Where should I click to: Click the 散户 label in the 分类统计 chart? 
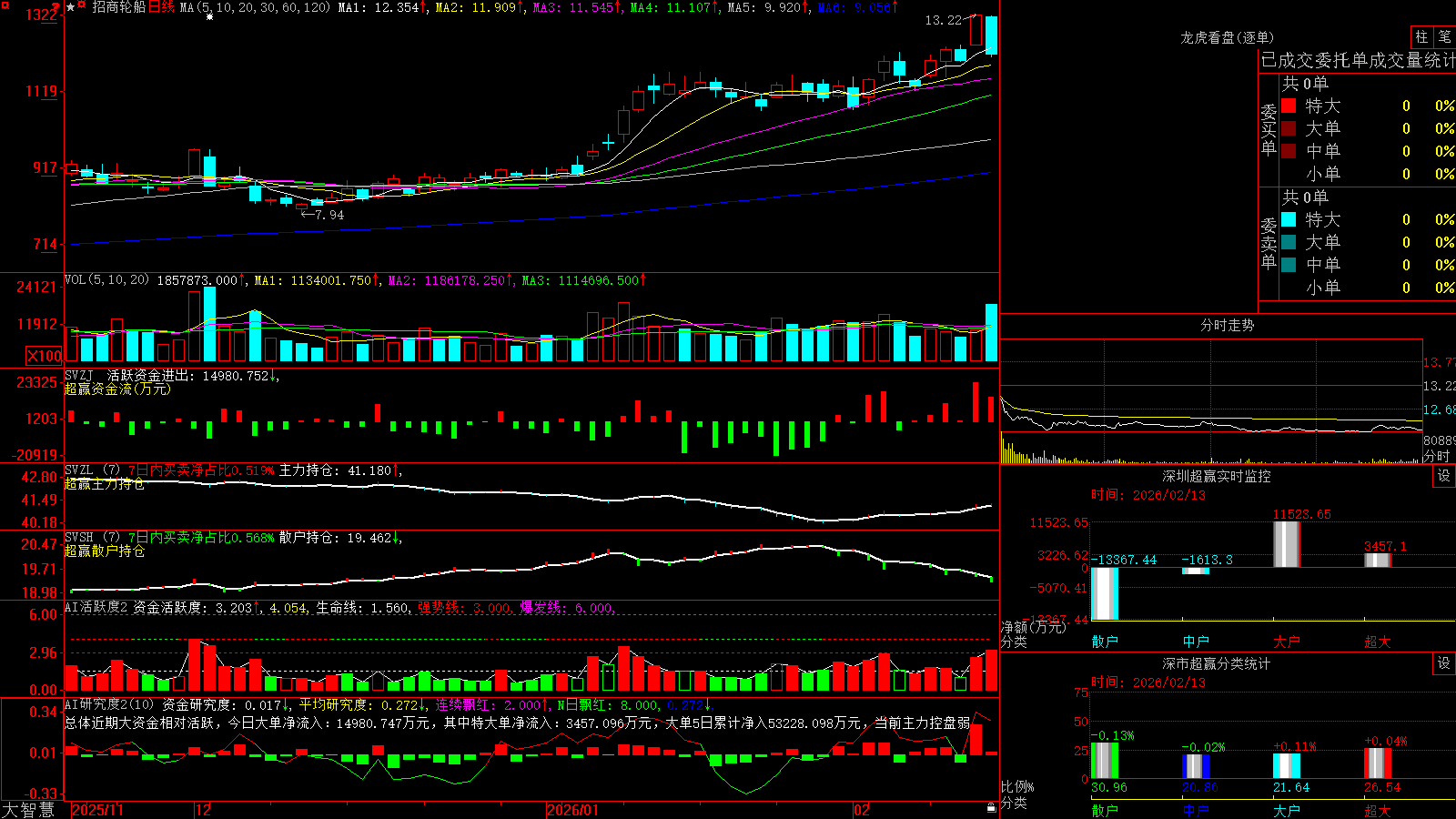click(1105, 810)
